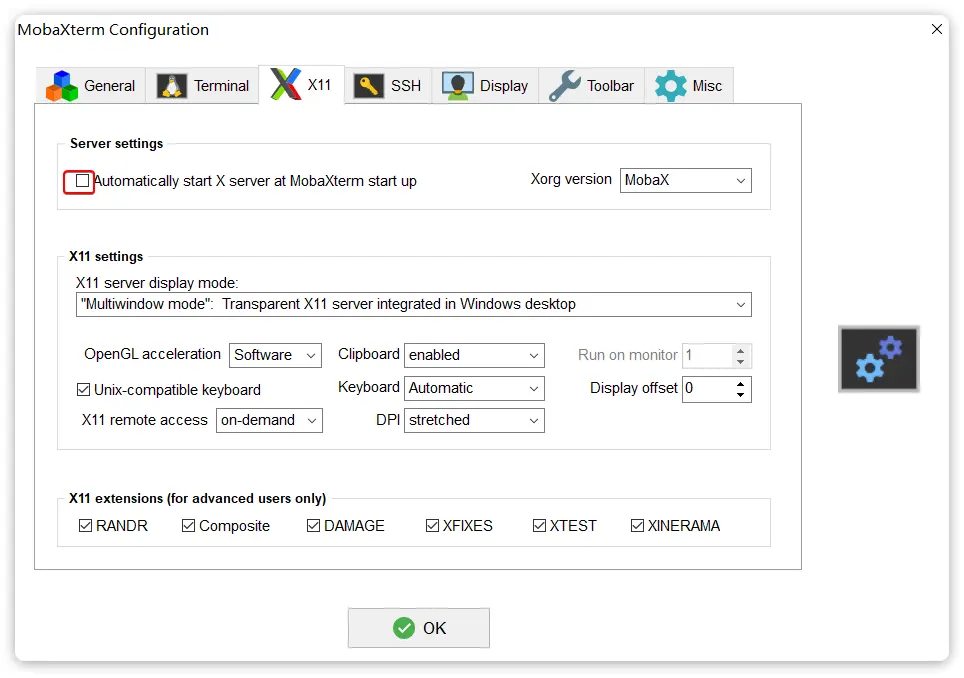The width and height of the screenshot is (964, 678).
Task: Click the Display tab monitor icon
Action: coord(458,86)
